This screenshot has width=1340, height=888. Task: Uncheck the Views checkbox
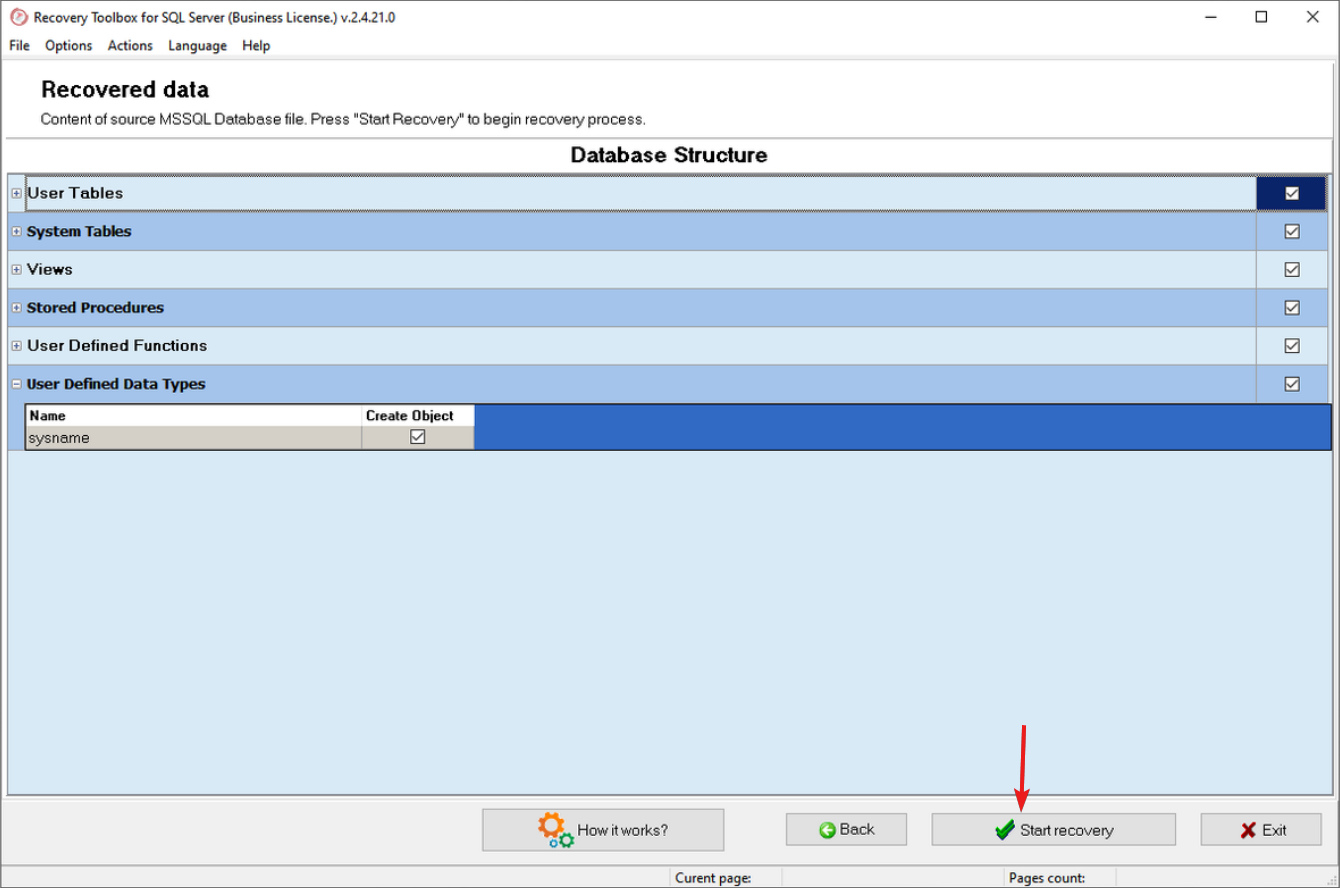[x=1292, y=269]
